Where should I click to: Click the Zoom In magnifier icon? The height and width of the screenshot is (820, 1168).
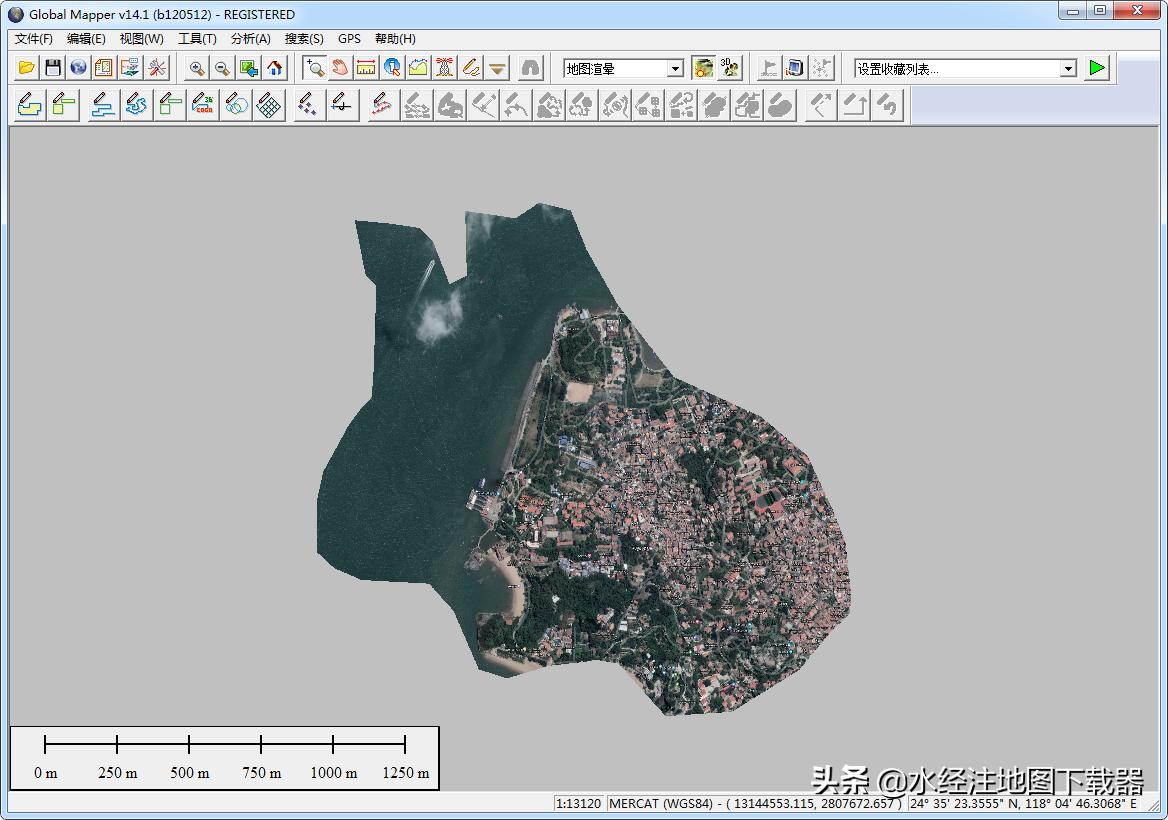pos(197,68)
